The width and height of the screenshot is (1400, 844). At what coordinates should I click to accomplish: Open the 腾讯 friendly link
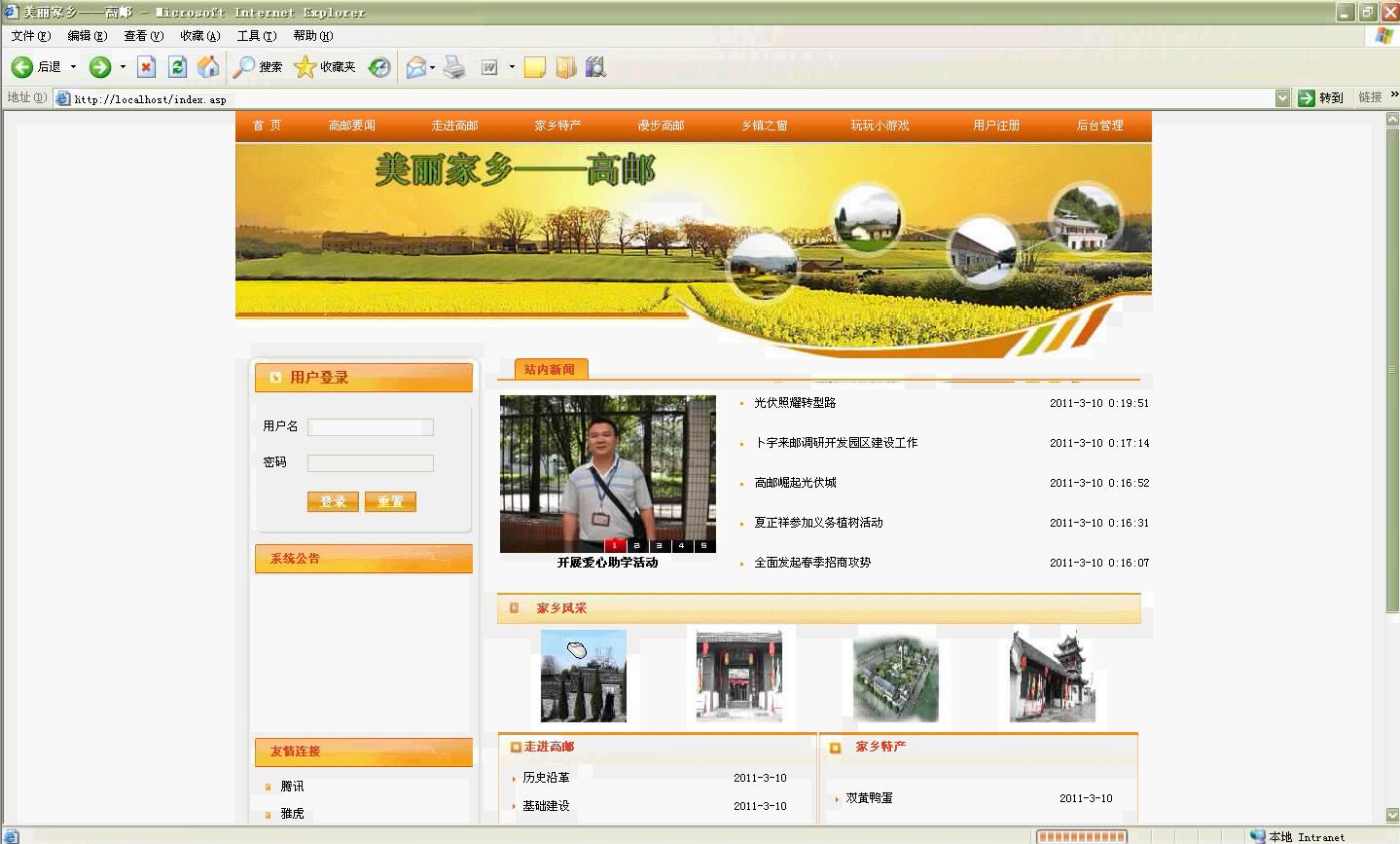[x=292, y=787]
